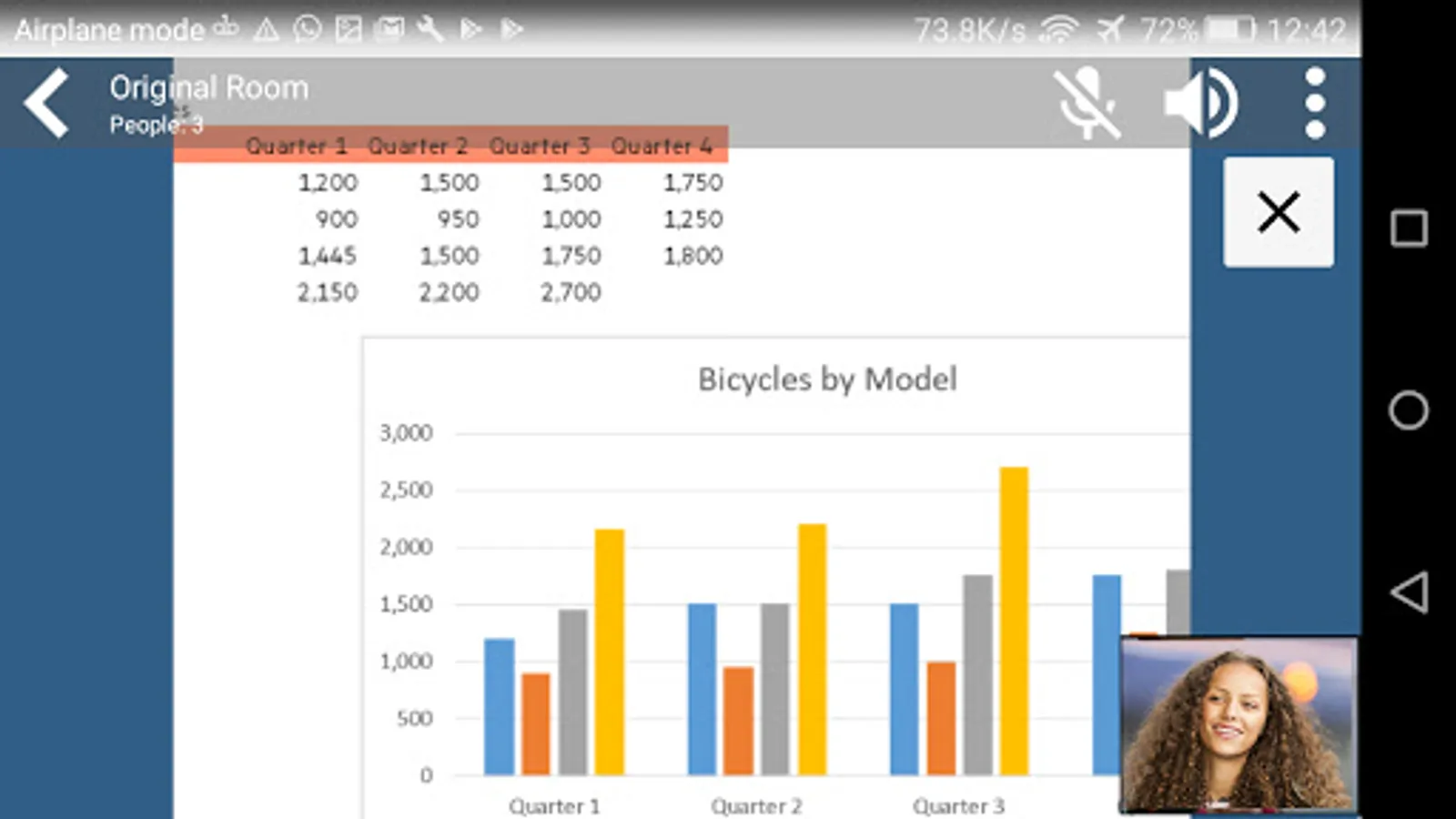1456x819 pixels.
Task: Toggle the muted microphone icon
Action: tap(1087, 104)
